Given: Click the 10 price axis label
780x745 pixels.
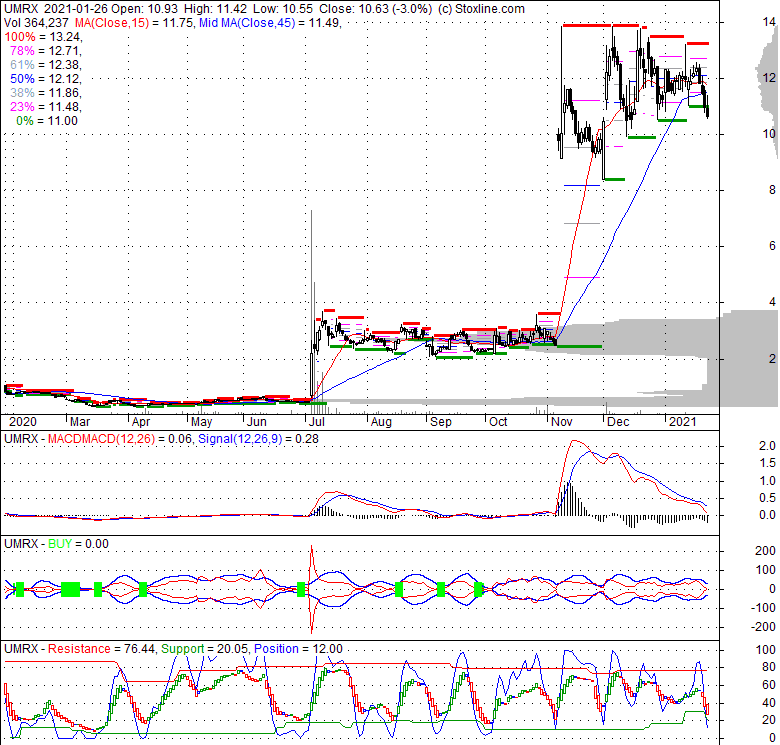Looking at the screenshot, I should click(x=769, y=133).
